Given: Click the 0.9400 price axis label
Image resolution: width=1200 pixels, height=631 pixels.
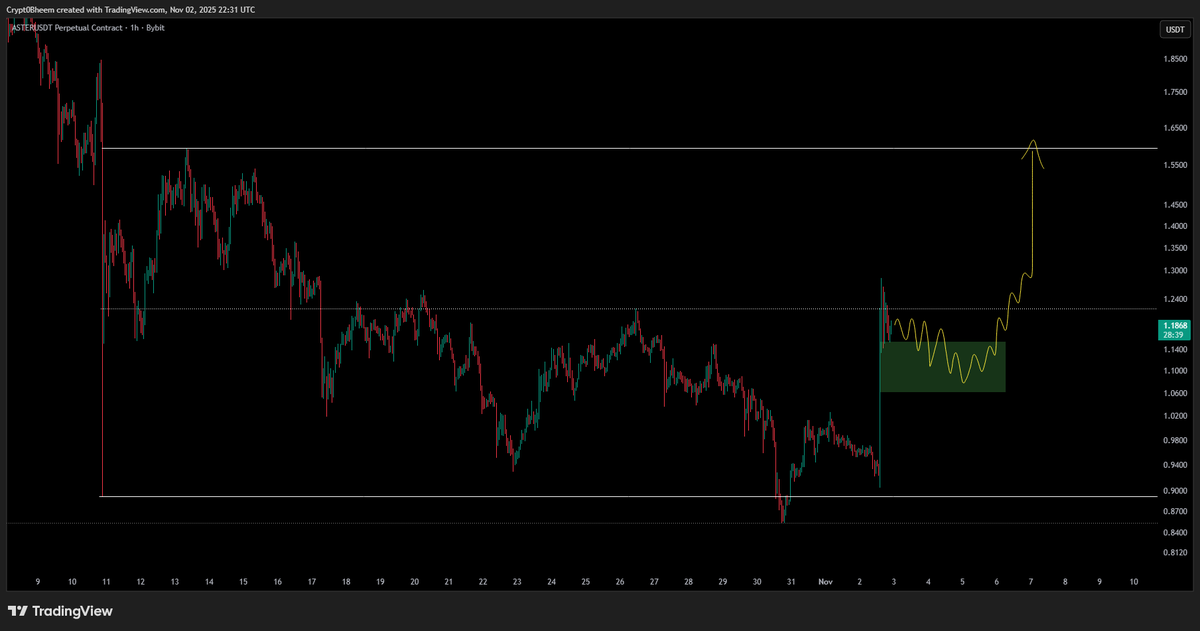Looking at the screenshot, I should (1175, 465).
